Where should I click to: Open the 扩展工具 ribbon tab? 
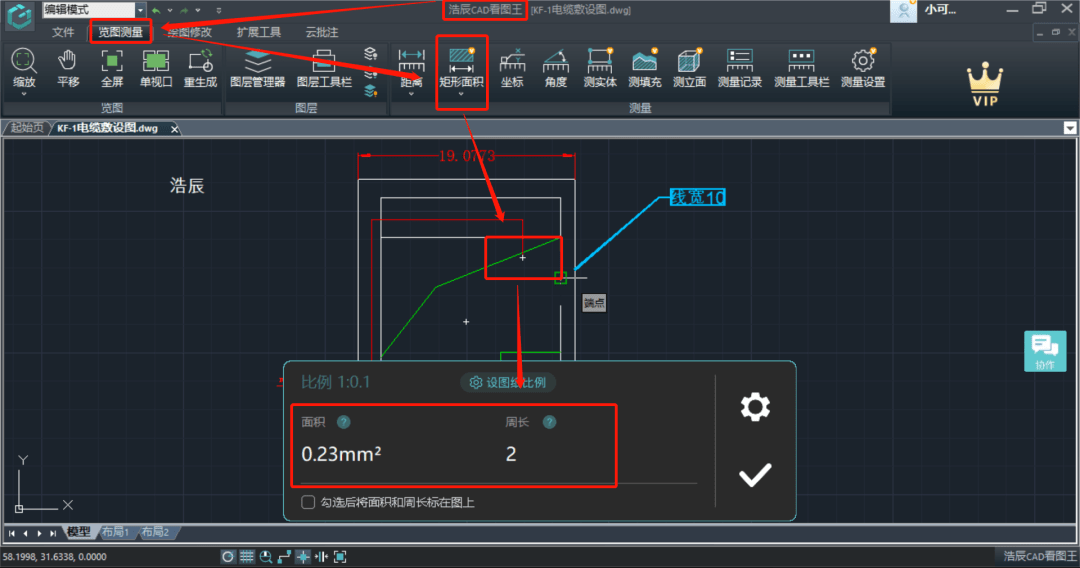click(x=258, y=32)
